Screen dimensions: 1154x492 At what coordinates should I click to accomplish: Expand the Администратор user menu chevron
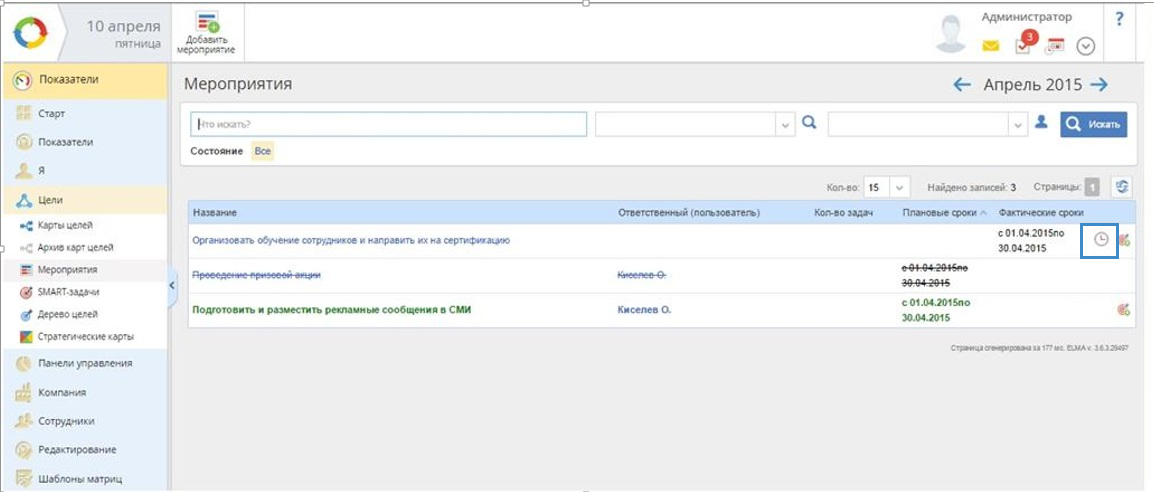tap(1086, 46)
